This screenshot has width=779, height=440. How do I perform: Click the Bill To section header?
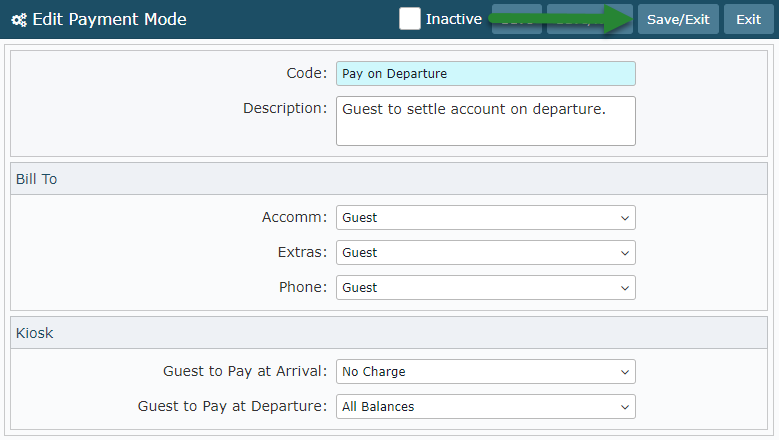coord(37,179)
